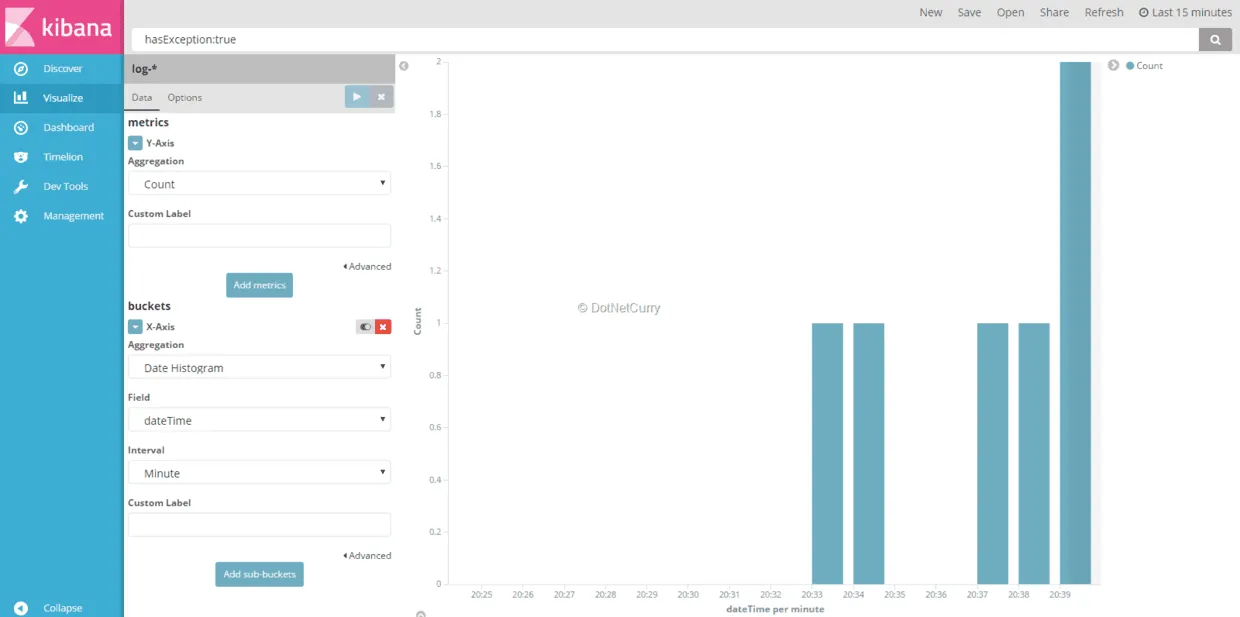Click Refresh in the top menu
The image size is (1240, 617).
(1104, 13)
